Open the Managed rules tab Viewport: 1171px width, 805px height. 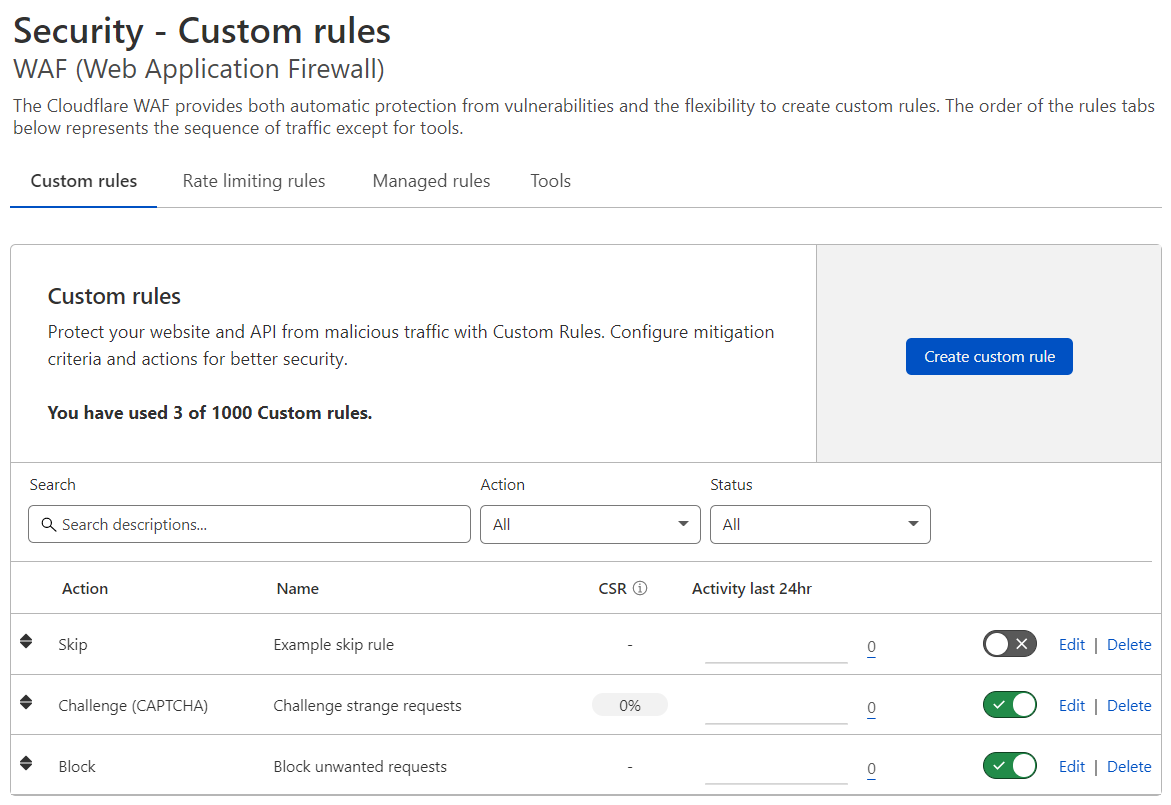[431, 181]
